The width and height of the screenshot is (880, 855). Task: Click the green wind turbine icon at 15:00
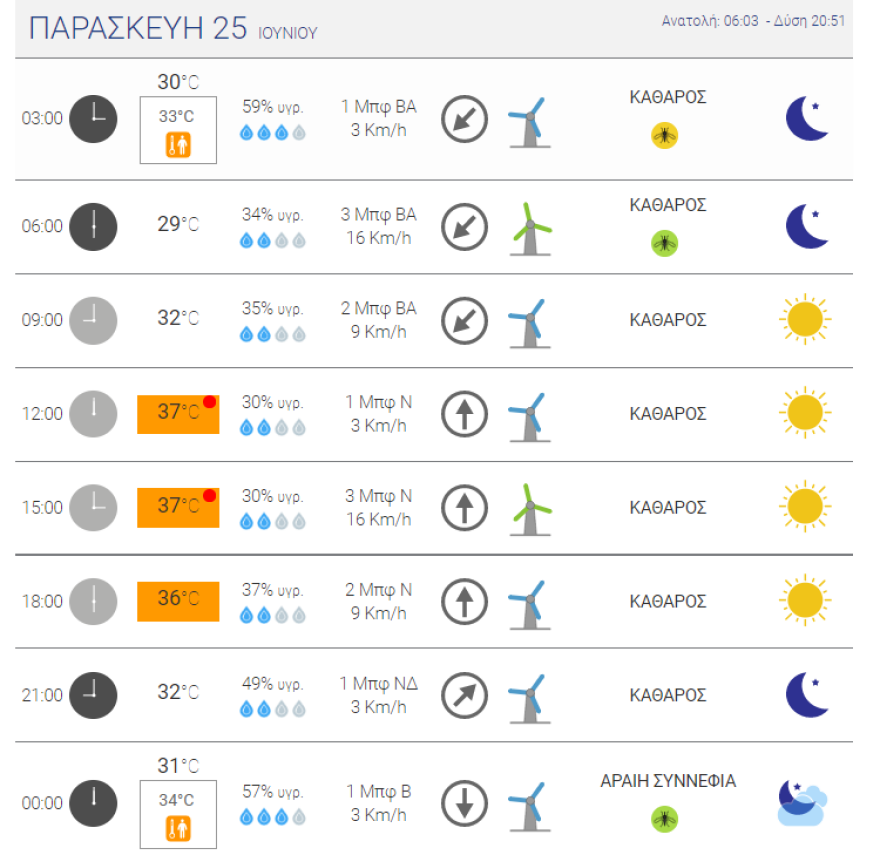click(x=530, y=507)
